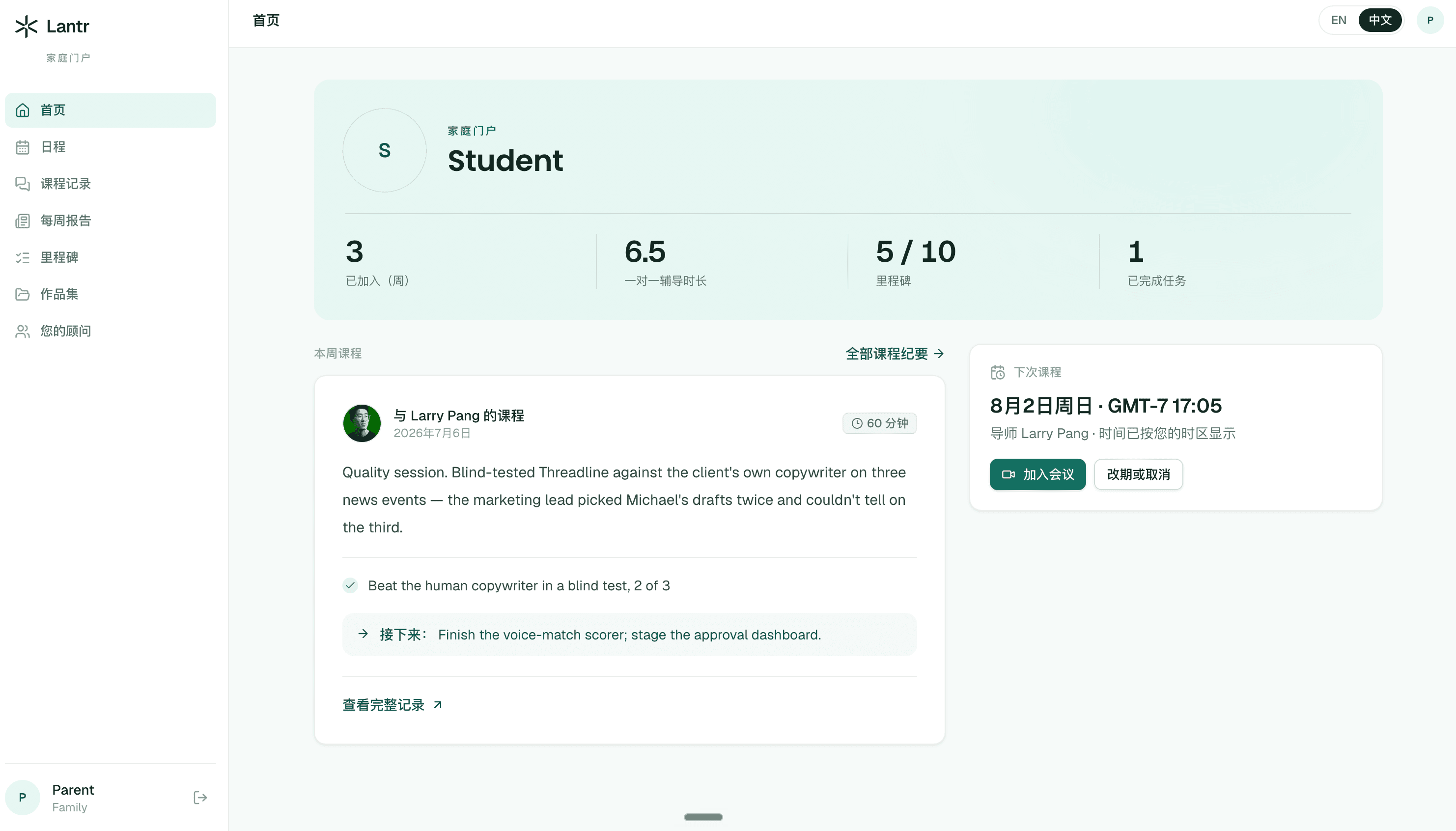The image size is (1456, 831).
Task: Click the home icon beside 首页
Action: (22, 110)
